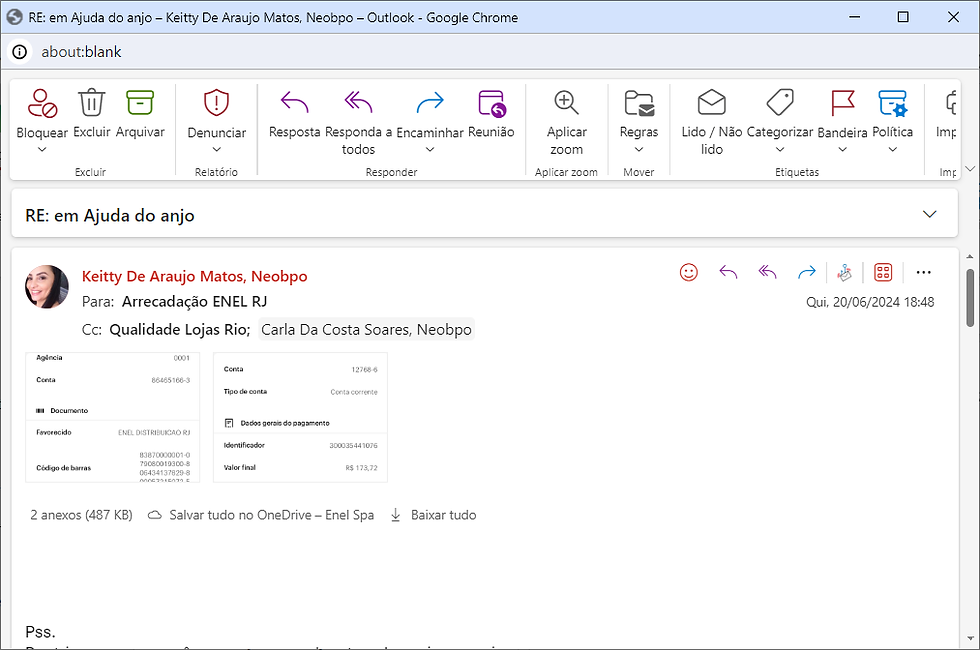Expand the Denunciar dropdown
This screenshot has width=980, height=650.
point(216,150)
